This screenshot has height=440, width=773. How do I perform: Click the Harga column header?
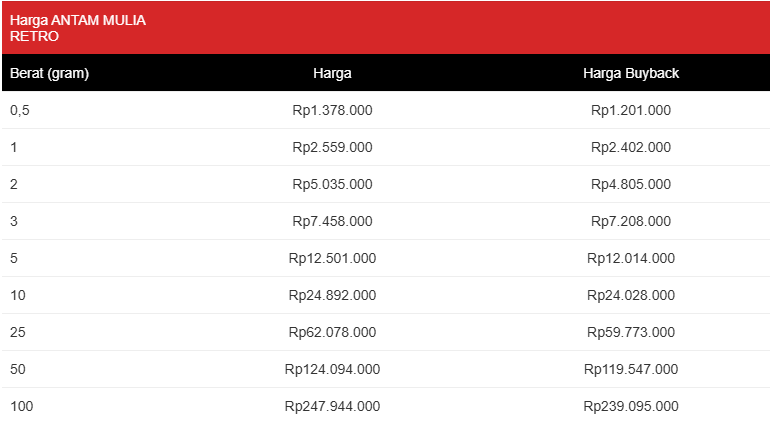[332, 73]
